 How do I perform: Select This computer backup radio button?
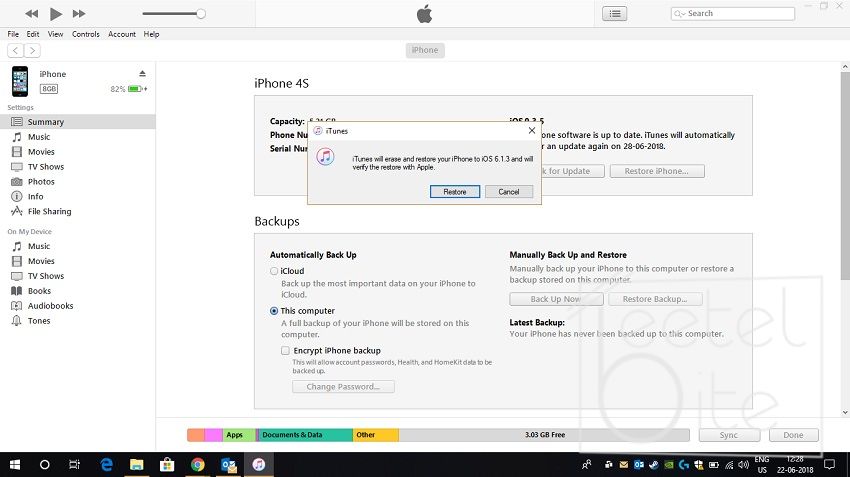274,311
